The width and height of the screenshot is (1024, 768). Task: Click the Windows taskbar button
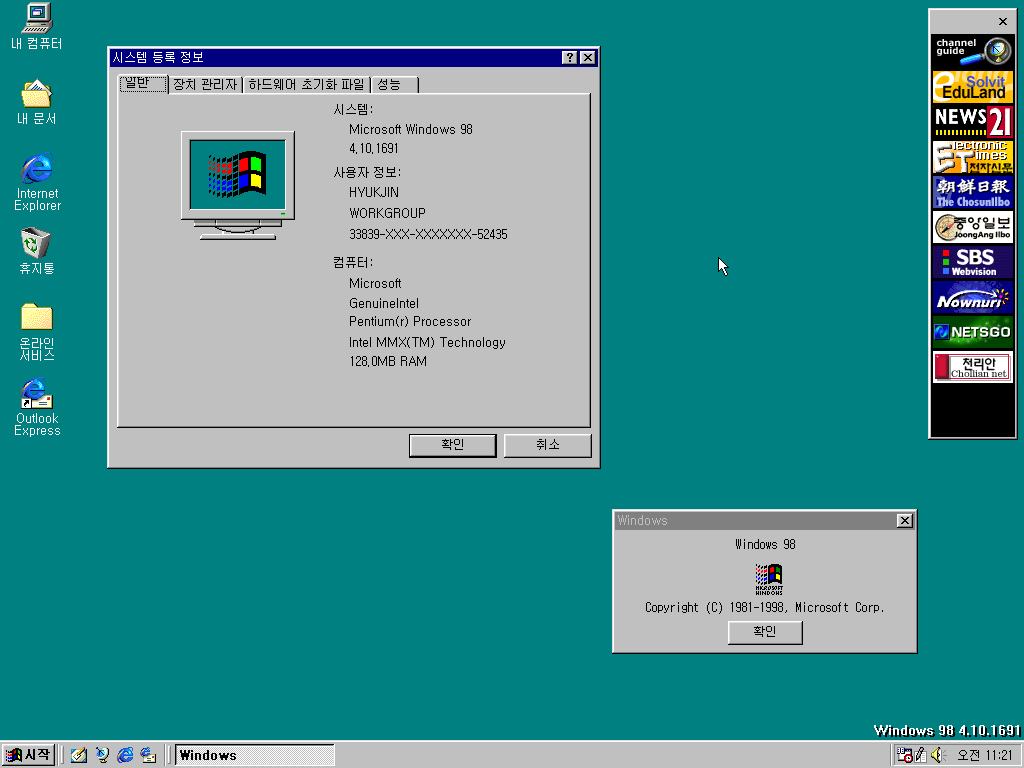click(255, 755)
